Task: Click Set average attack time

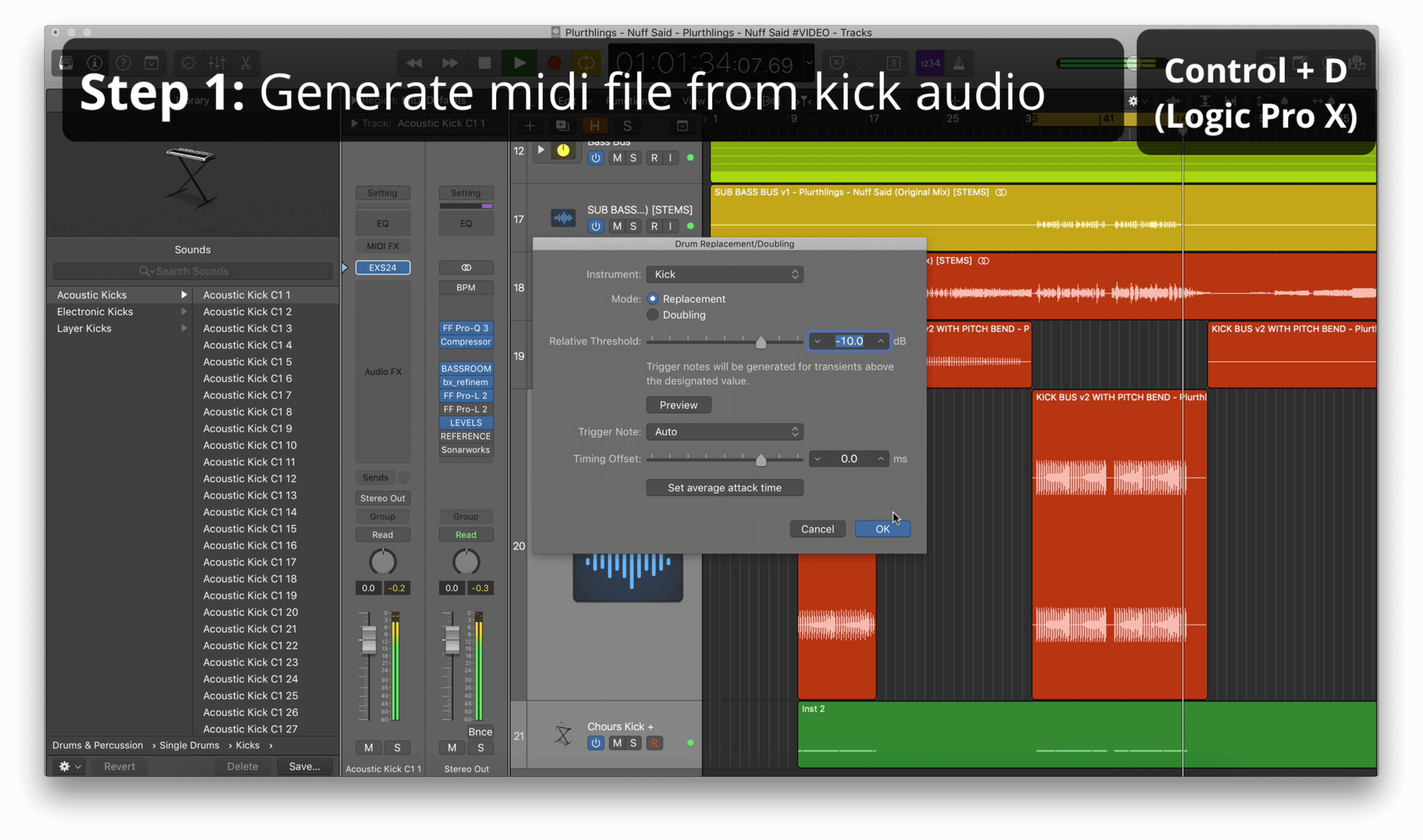Action: [725, 487]
